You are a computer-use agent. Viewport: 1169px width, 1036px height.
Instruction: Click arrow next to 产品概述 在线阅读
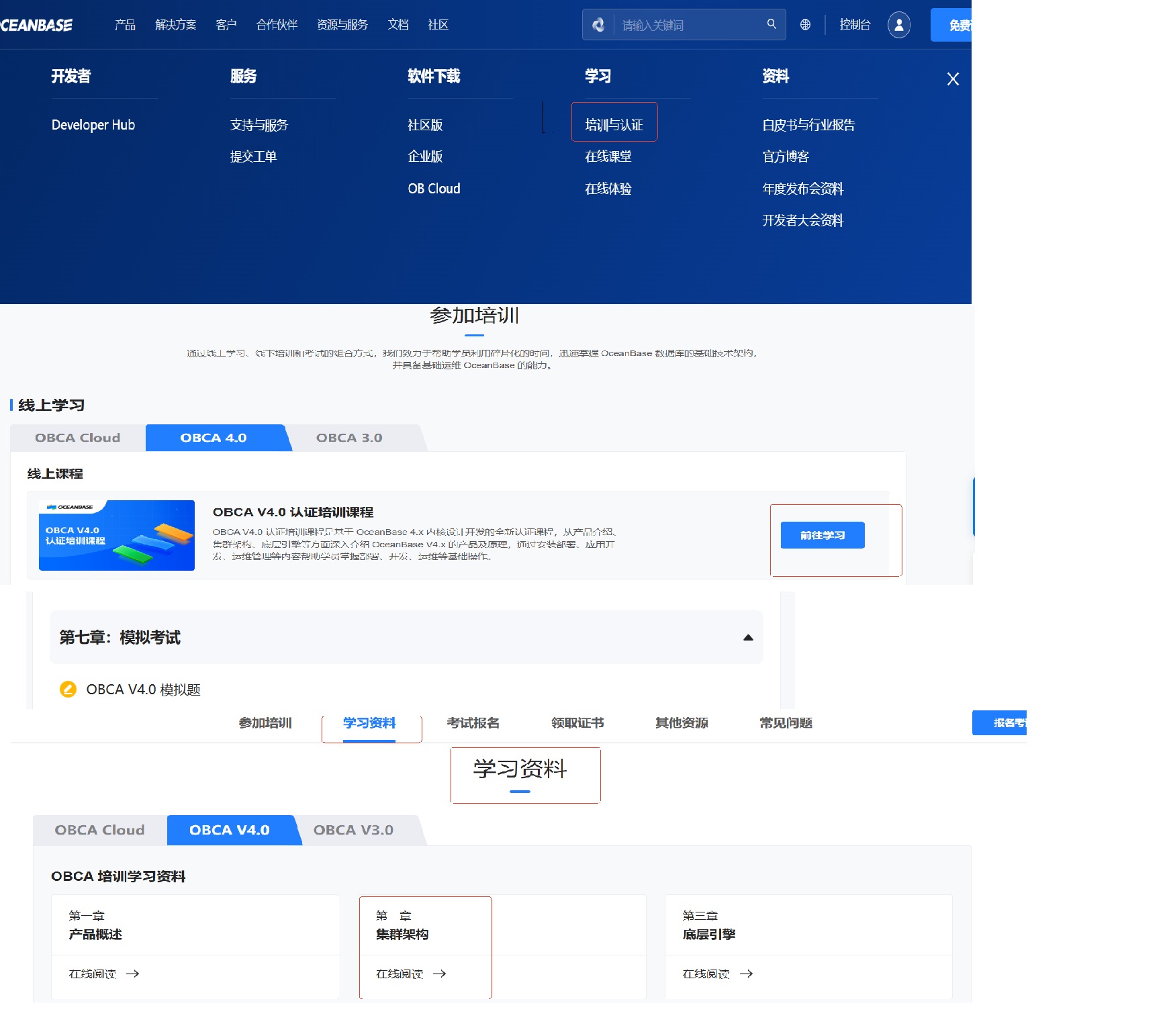pyautogui.click(x=133, y=974)
